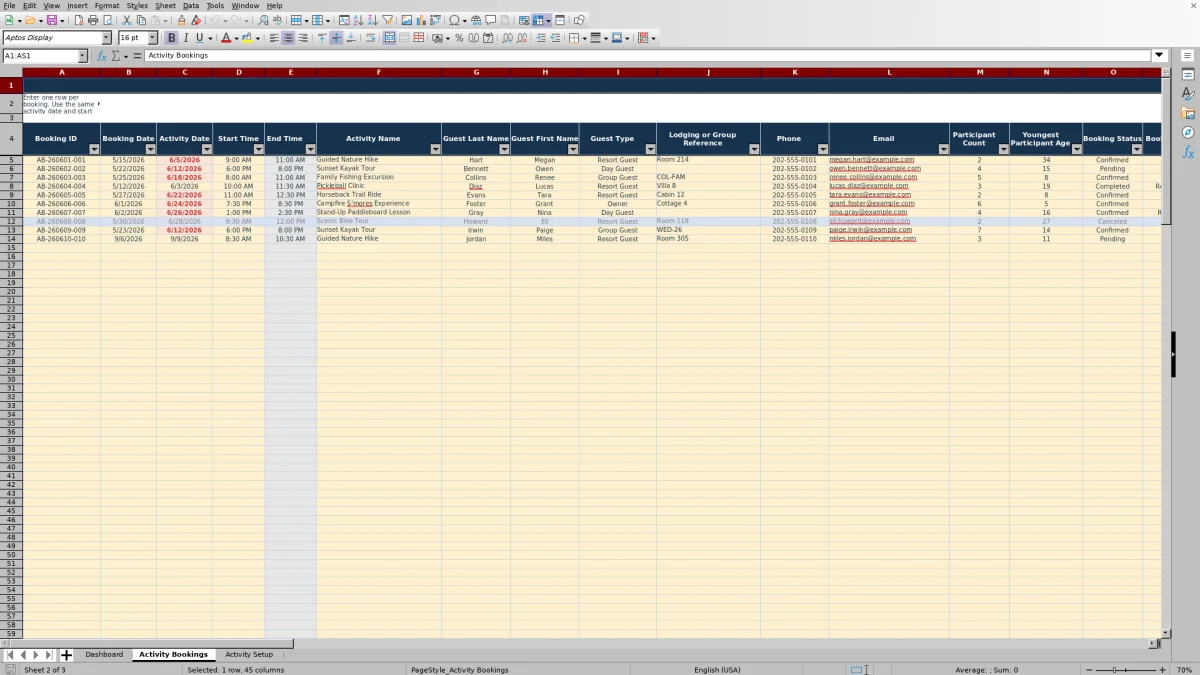Open Guest Type column filter dropdown
Viewport: 1200px width, 675px height.
click(x=651, y=149)
